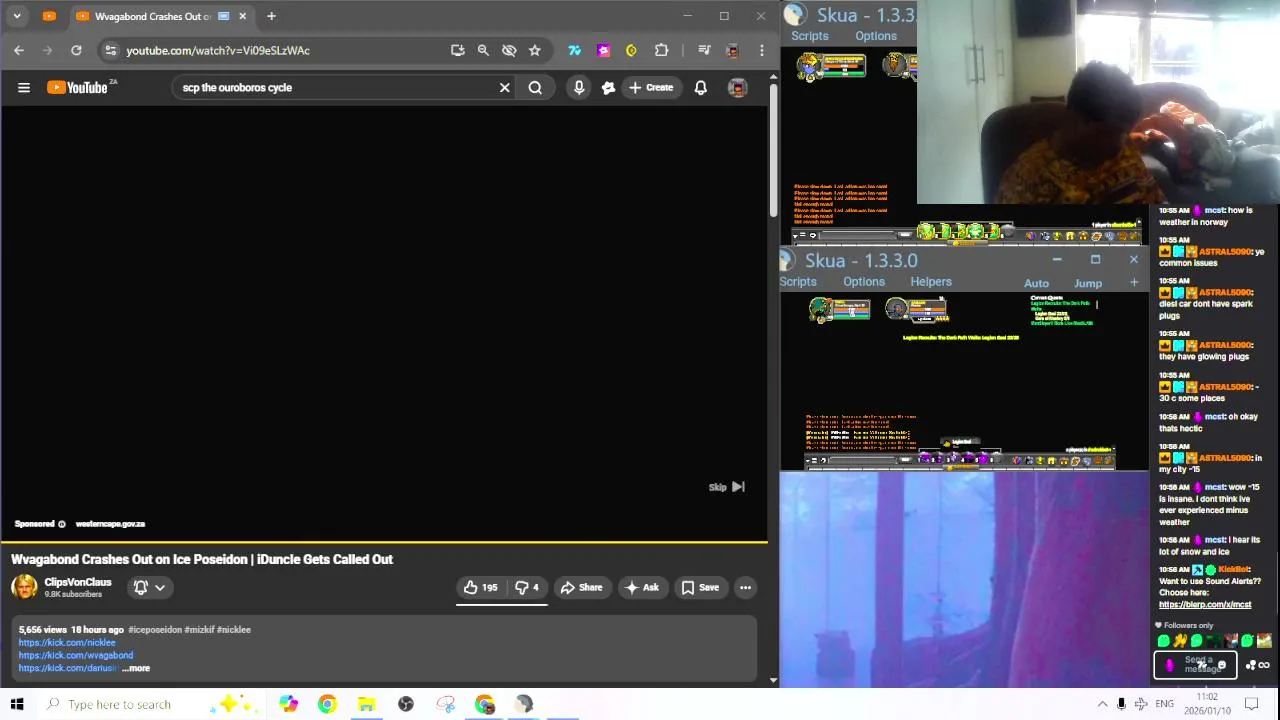Open ClipsVonClaus channel name

click(x=77, y=582)
